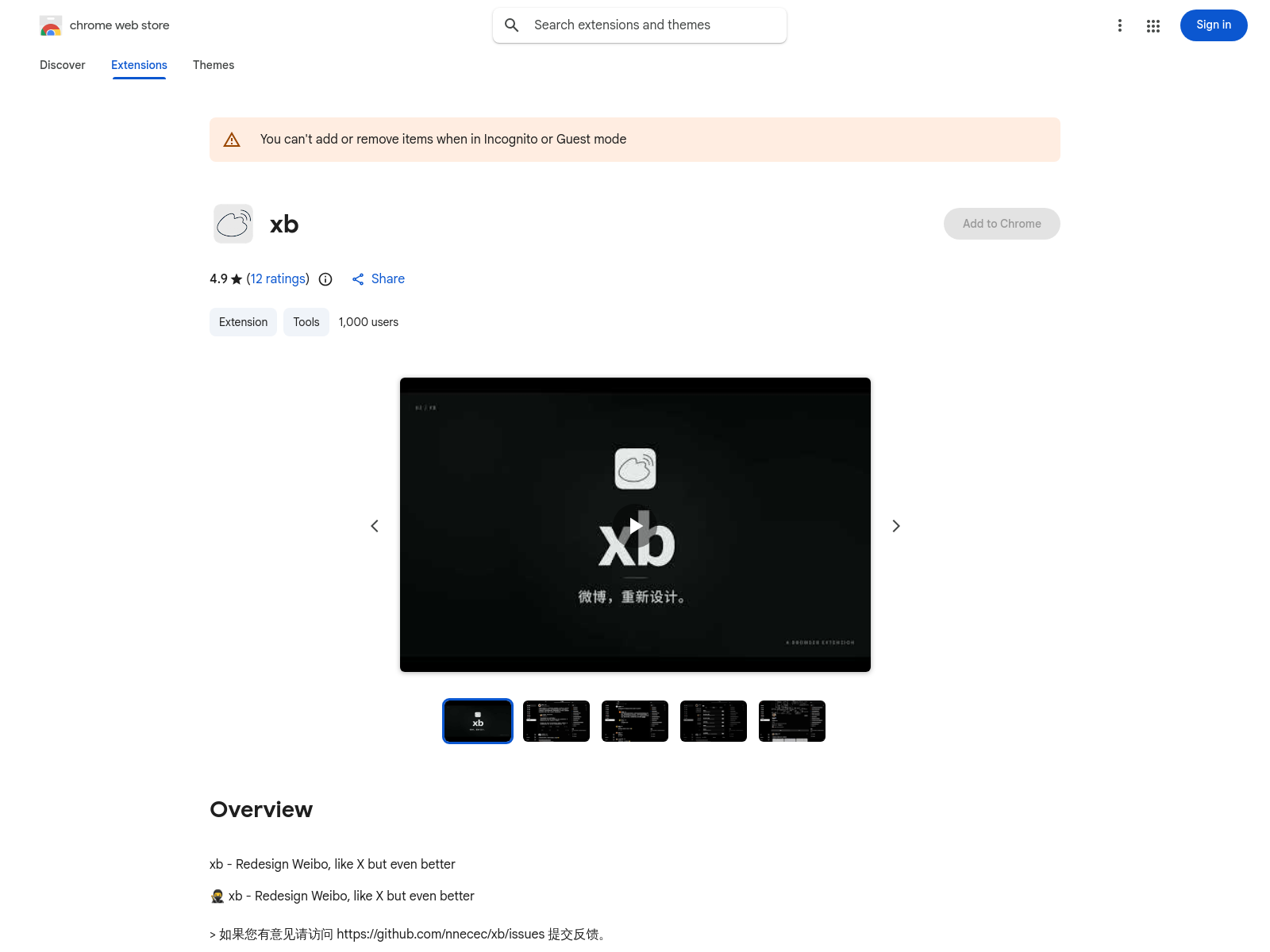Click the chrome web store title text

tap(120, 25)
